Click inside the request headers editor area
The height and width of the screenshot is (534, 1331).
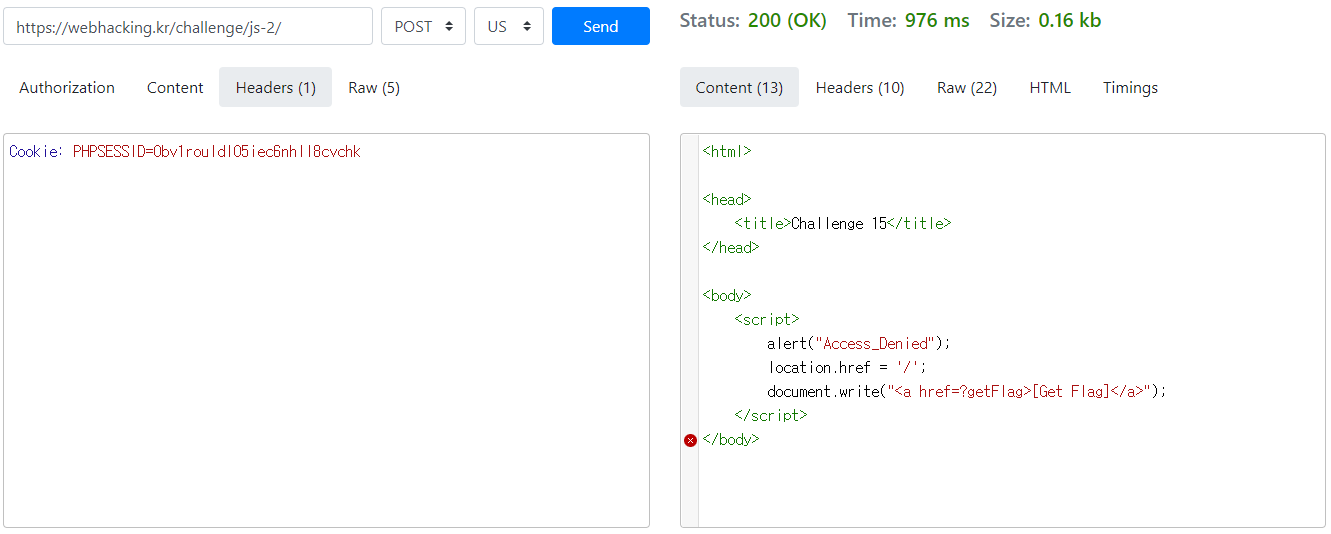326,330
